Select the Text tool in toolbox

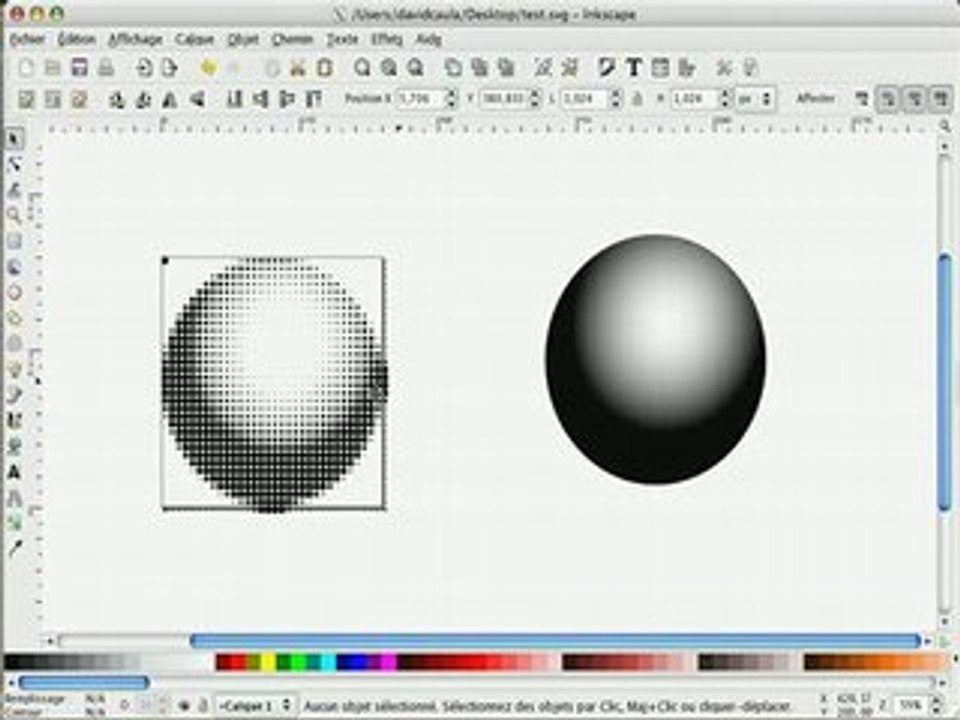pyautogui.click(x=14, y=473)
